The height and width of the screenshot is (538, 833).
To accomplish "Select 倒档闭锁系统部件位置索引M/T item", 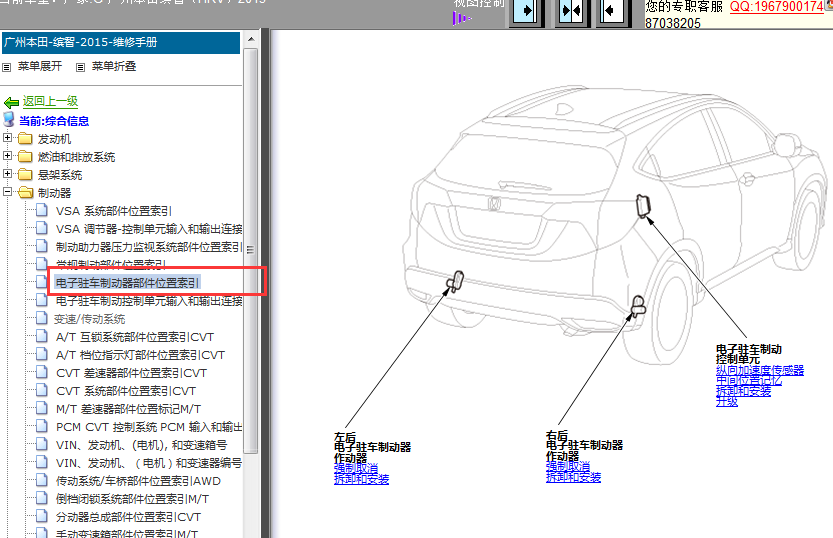I will (132, 499).
